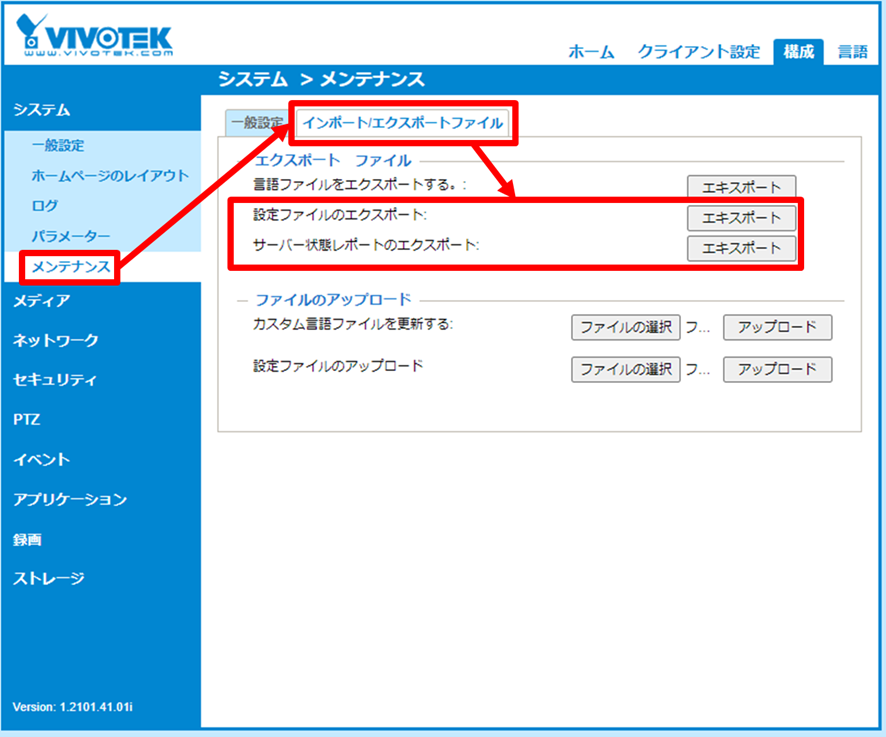Open the ログ sidebar item
The width and height of the screenshot is (886, 737).
tap(45, 206)
